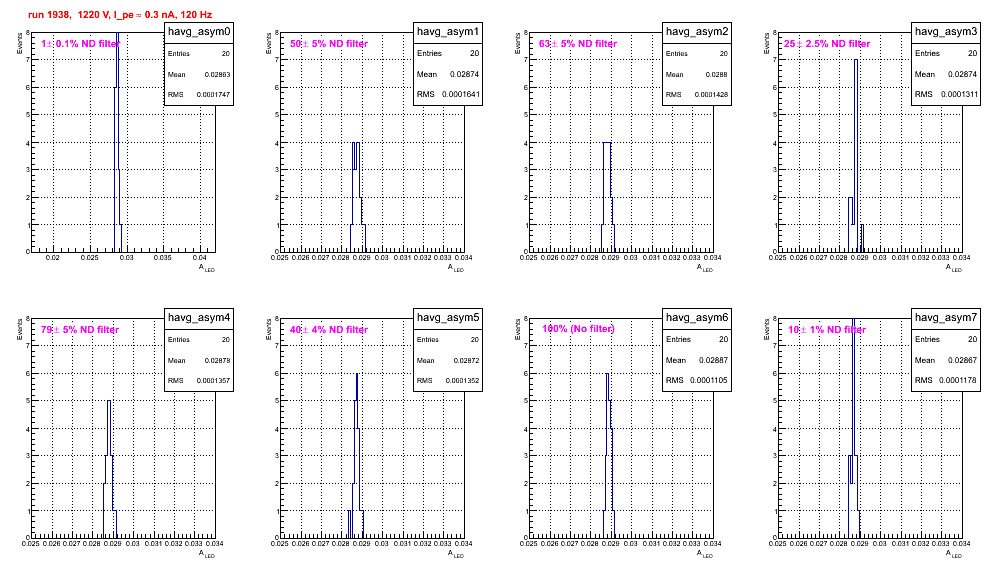This screenshot has height=572, width=996.
Task: Click the A_LED axis label under havg_asym7 plot
Action: 954,554
